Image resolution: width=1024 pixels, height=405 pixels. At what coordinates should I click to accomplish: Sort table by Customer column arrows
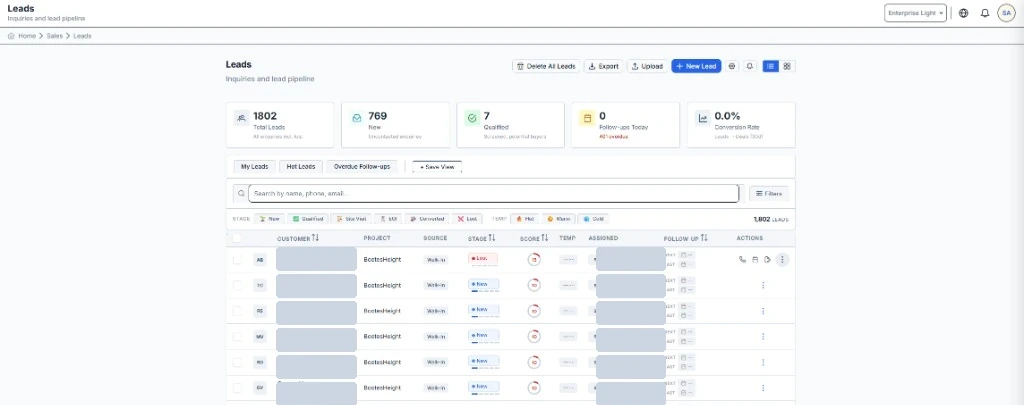point(315,238)
